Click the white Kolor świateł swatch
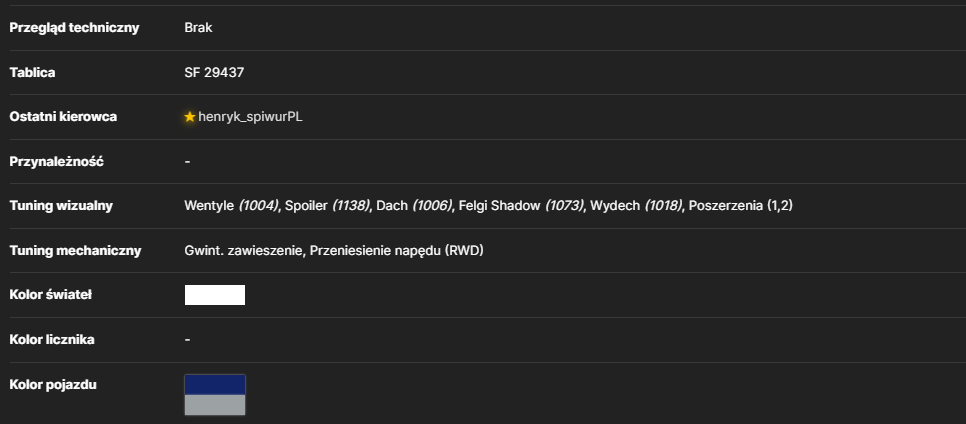 (215, 295)
